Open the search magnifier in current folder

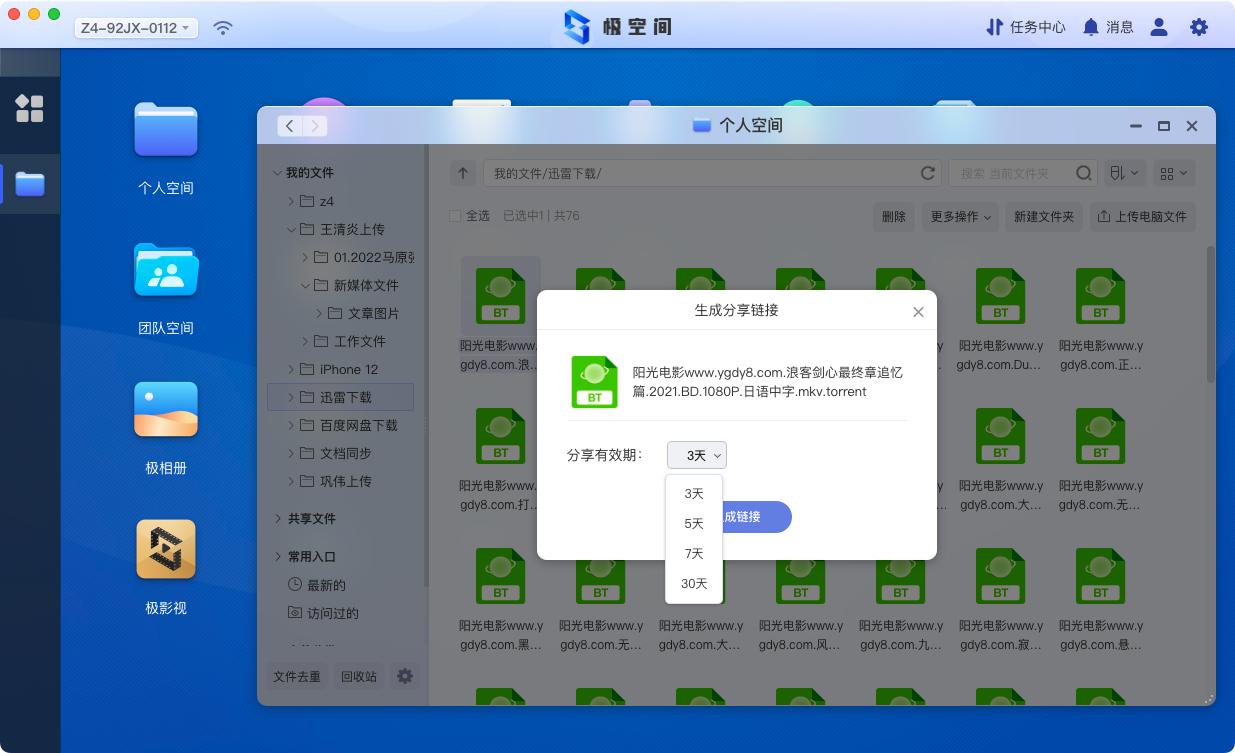click(x=1084, y=172)
